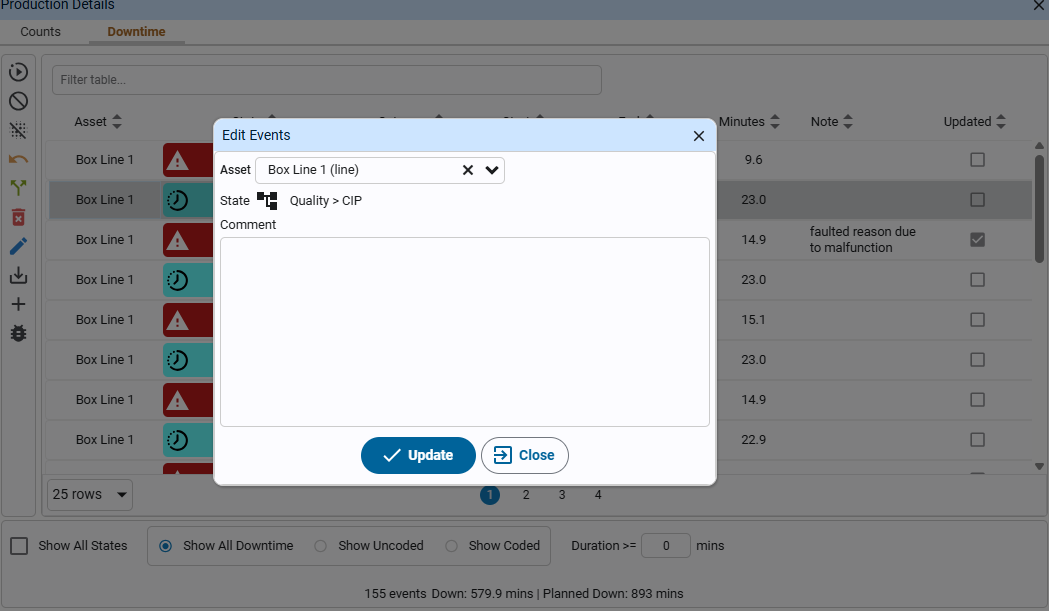This screenshot has width=1049, height=611.
Task: Click the Quality > CIP state text
Action: 326,201
